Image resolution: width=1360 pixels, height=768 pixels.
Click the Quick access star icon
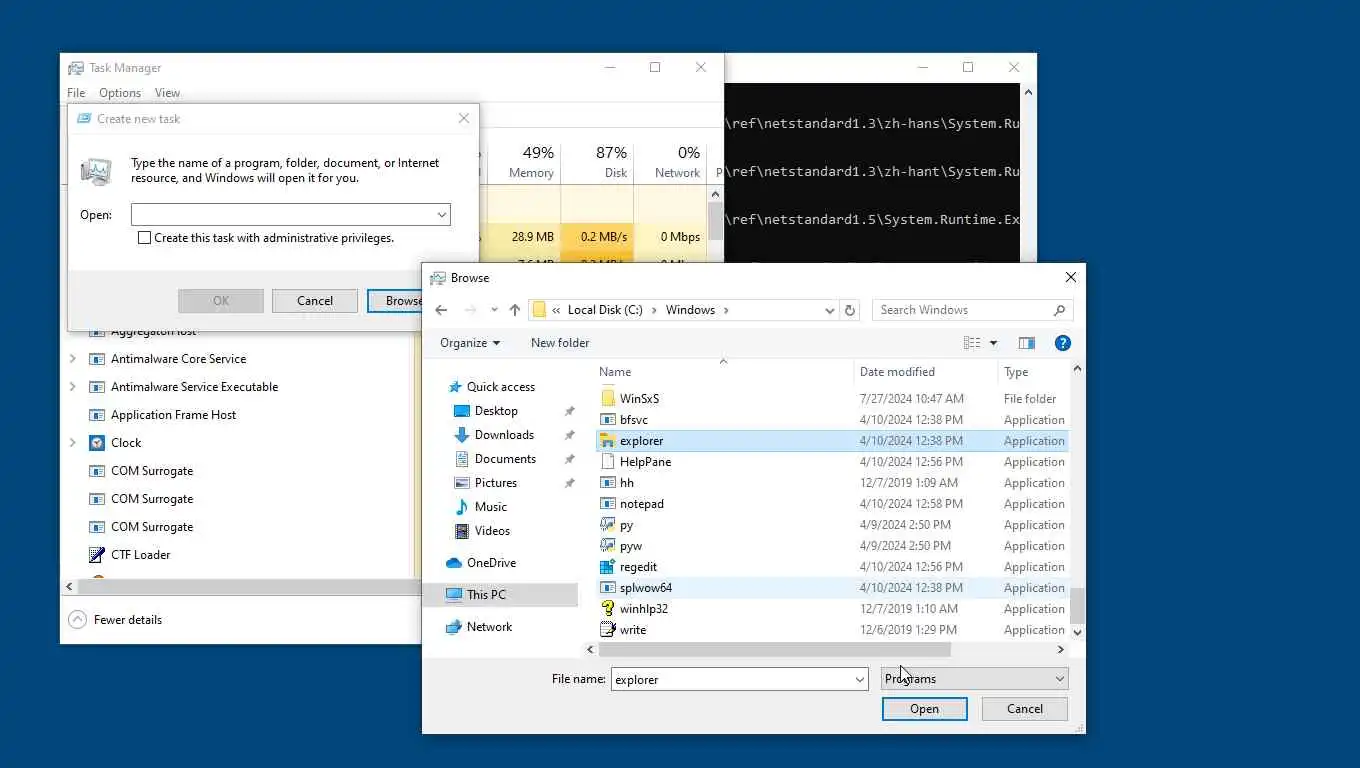coord(455,387)
